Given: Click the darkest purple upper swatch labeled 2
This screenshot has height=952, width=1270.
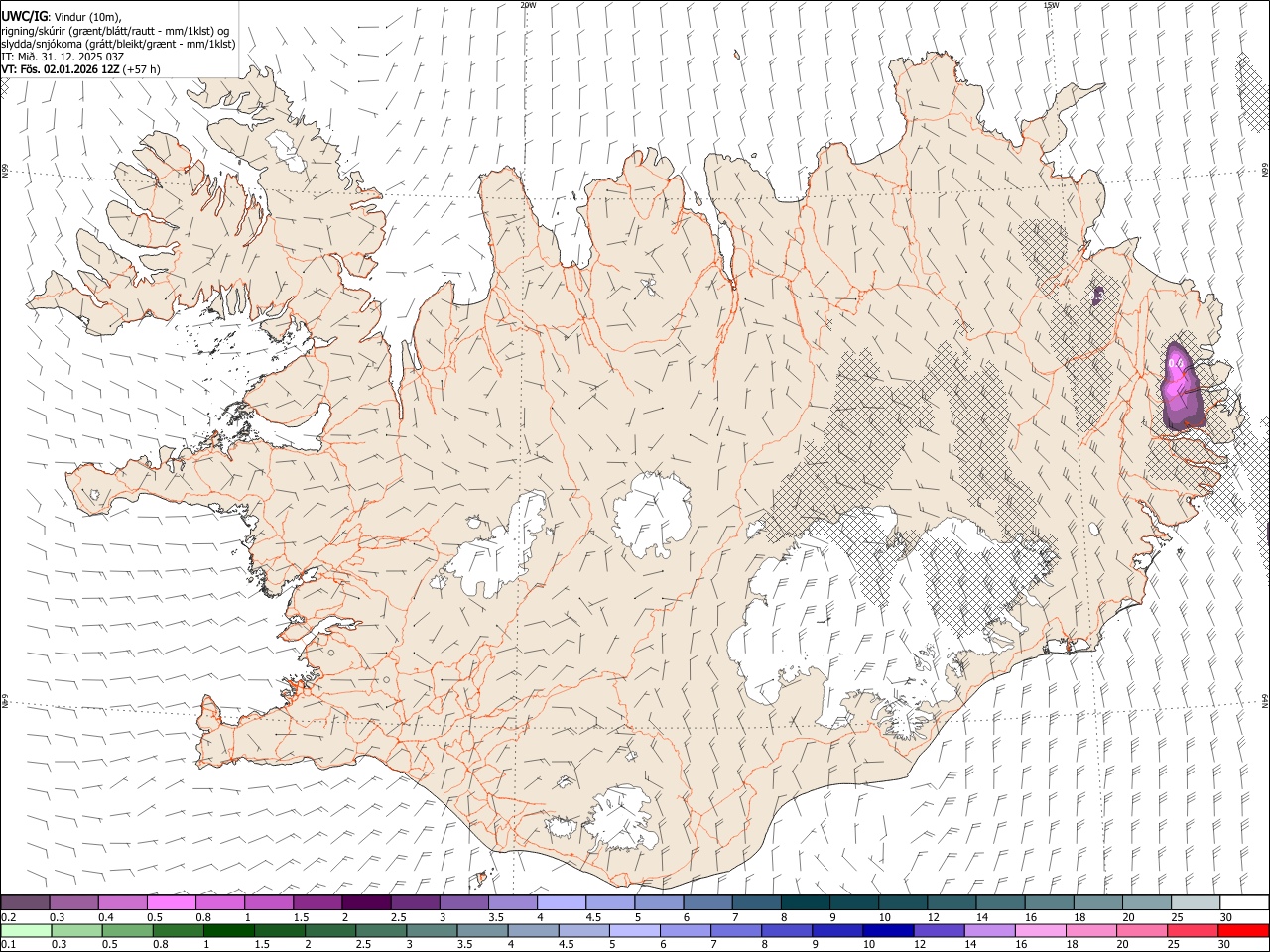Looking at the screenshot, I should point(365,902).
